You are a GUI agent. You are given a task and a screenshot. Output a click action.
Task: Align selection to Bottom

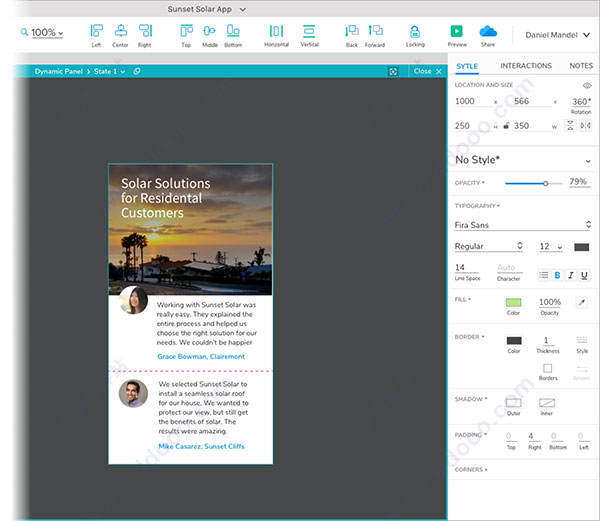click(x=233, y=31)
